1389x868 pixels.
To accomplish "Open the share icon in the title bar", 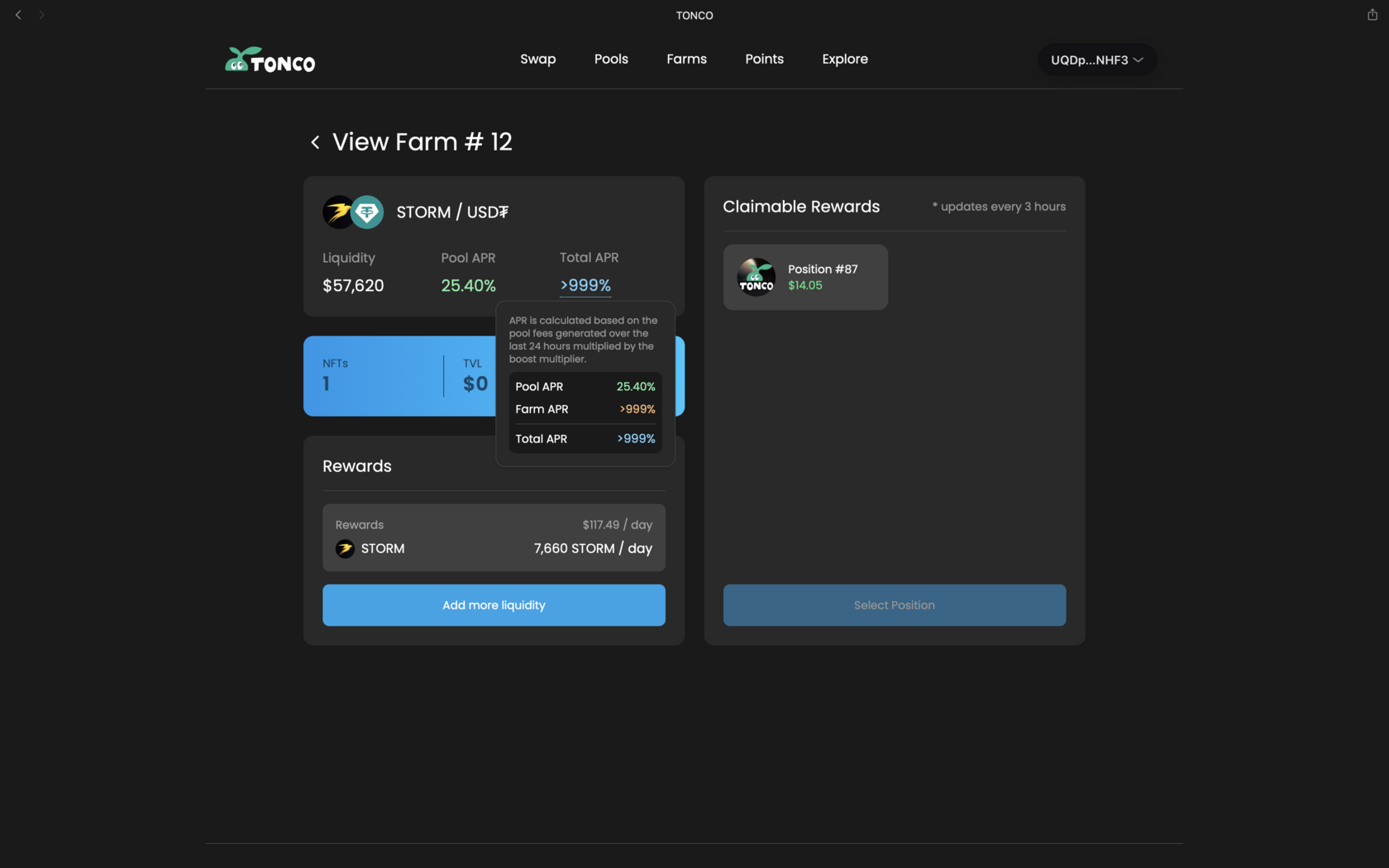I will 1372,15.
